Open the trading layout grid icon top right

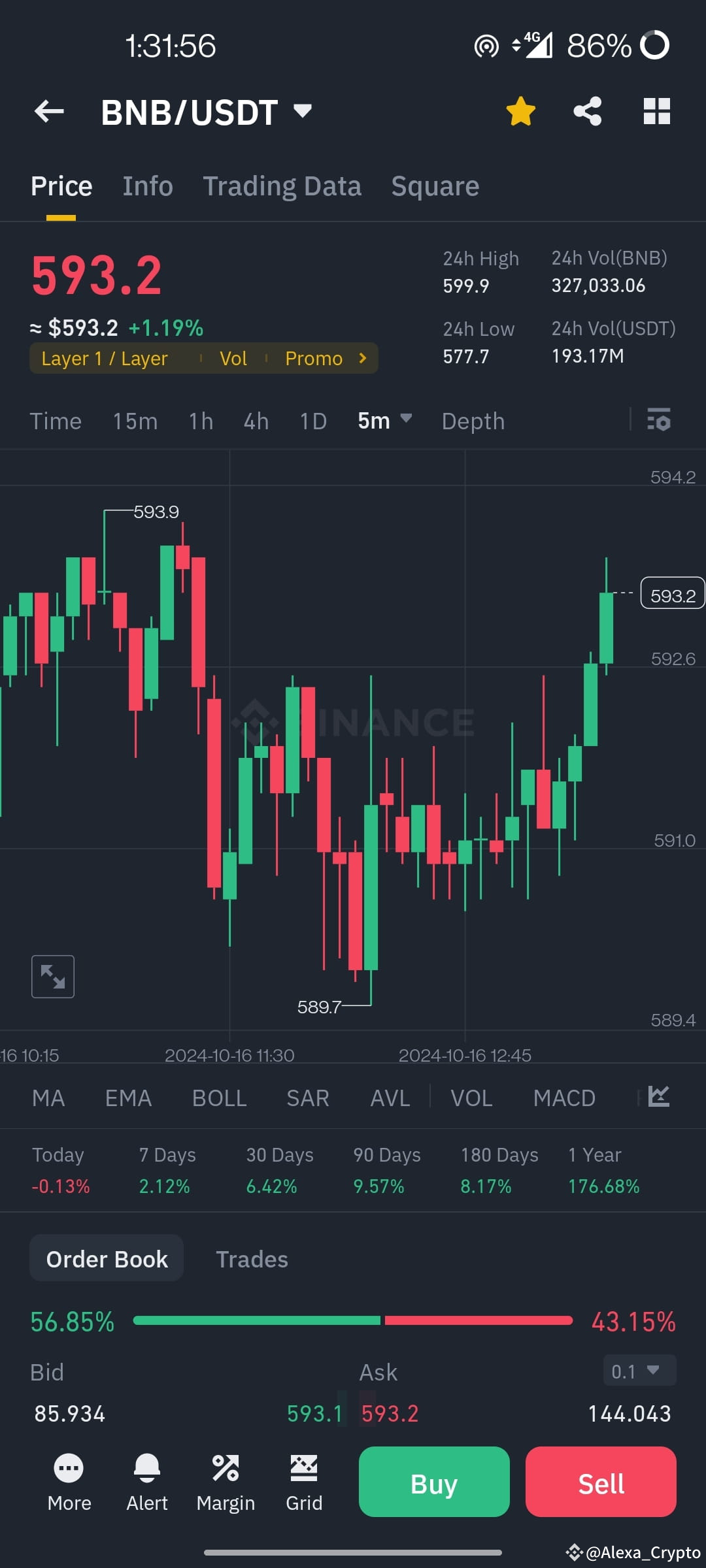click(x=656, y=111)
